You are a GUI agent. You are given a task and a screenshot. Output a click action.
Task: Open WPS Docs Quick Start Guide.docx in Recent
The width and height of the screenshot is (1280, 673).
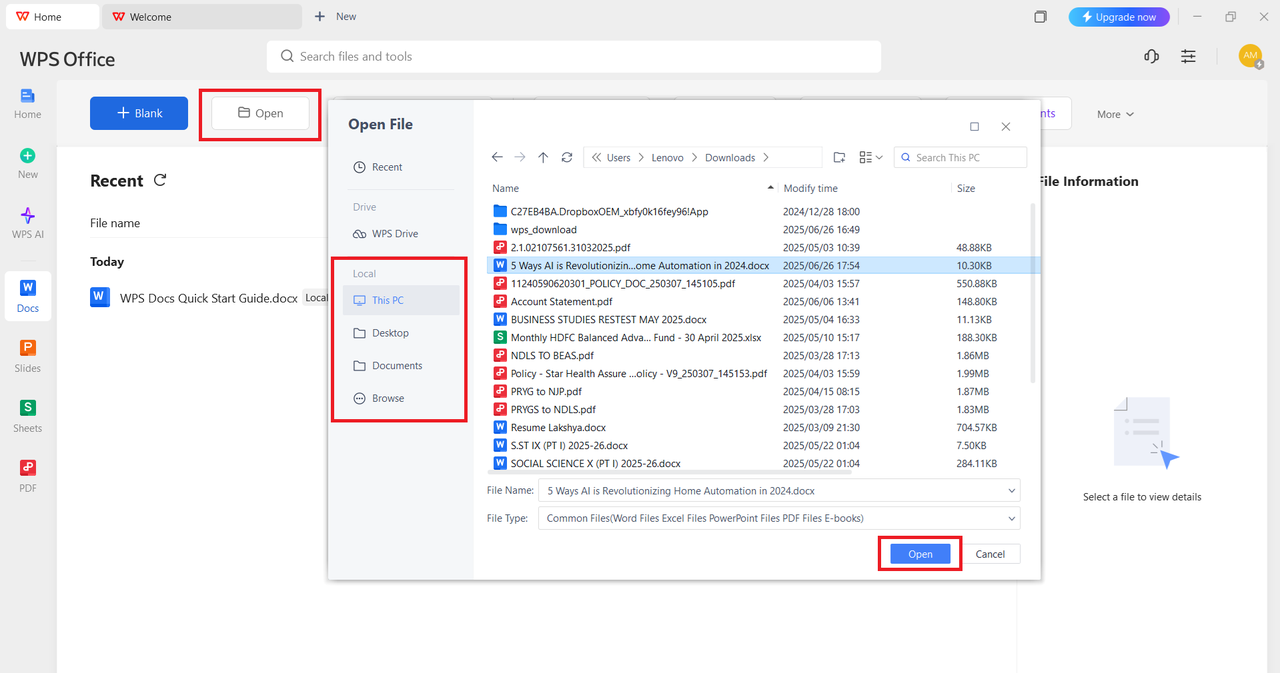pyautogui.click(x=209, y=298)
